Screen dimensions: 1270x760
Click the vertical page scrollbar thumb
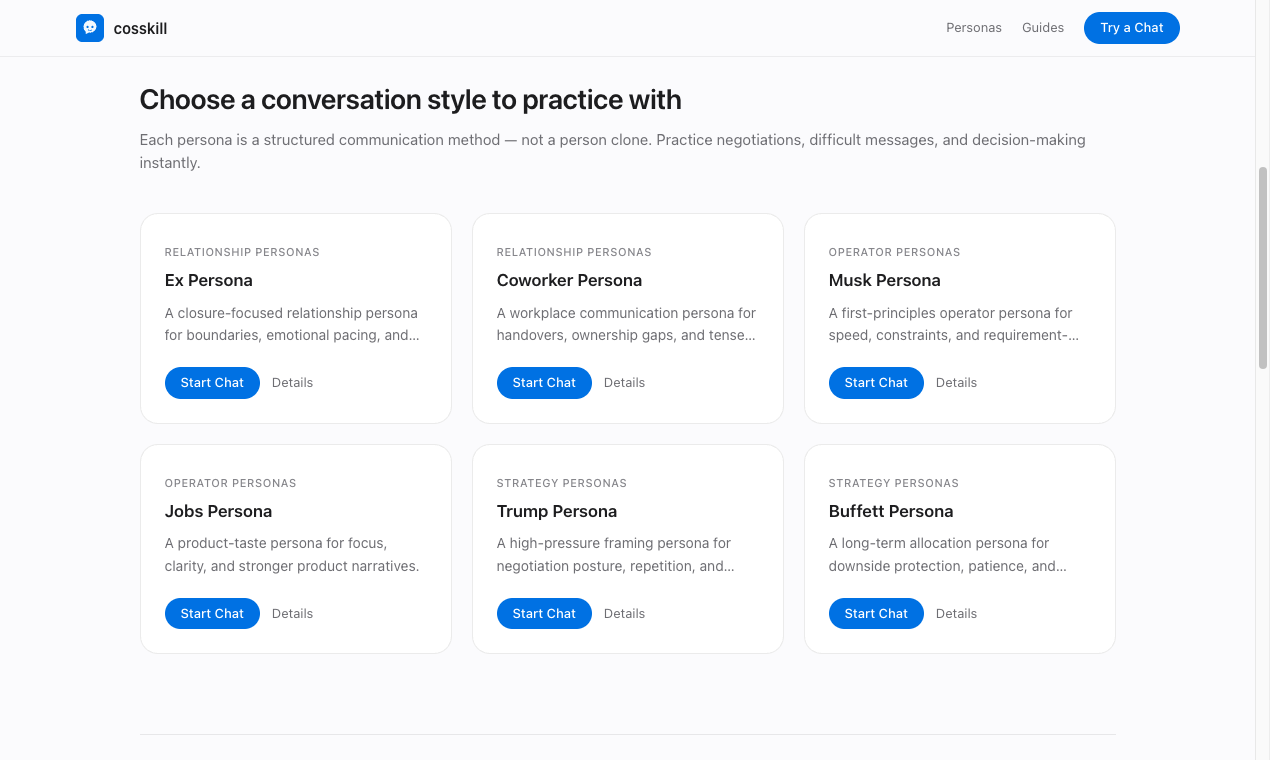[x=1263, y=268]
